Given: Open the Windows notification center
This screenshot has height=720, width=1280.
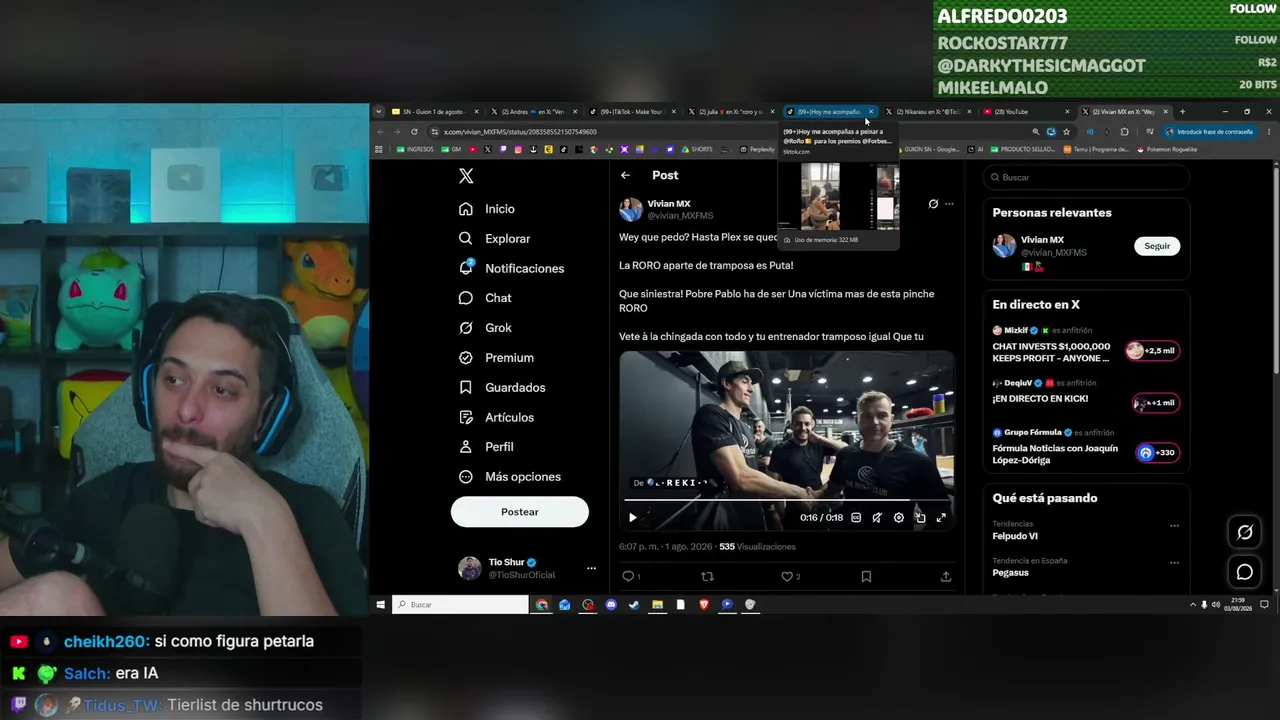Looking at the screenshot, I should click(x=1265, y=605).
